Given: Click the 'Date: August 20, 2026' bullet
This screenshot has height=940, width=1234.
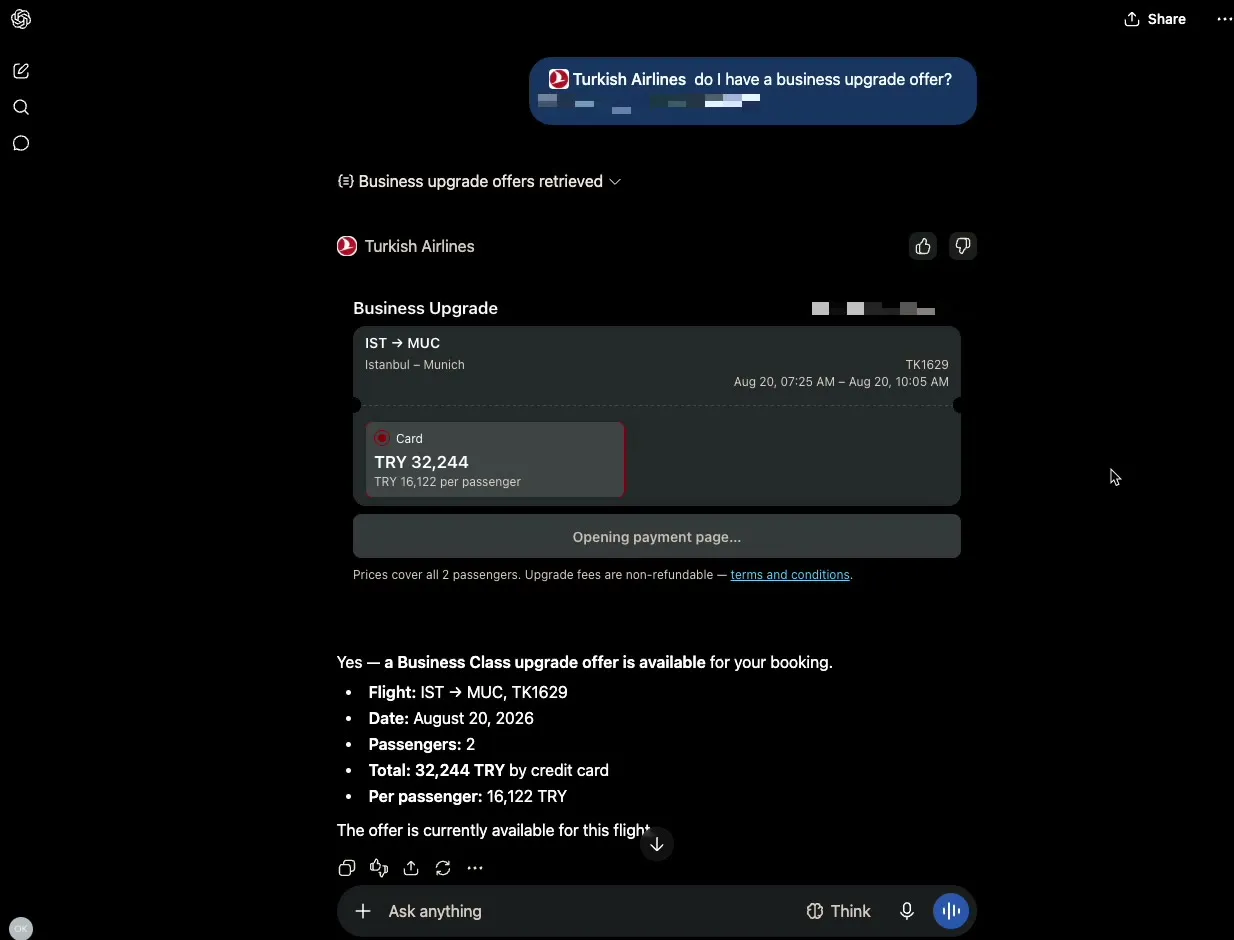Looking at the screenshot, I should point(451,718).
